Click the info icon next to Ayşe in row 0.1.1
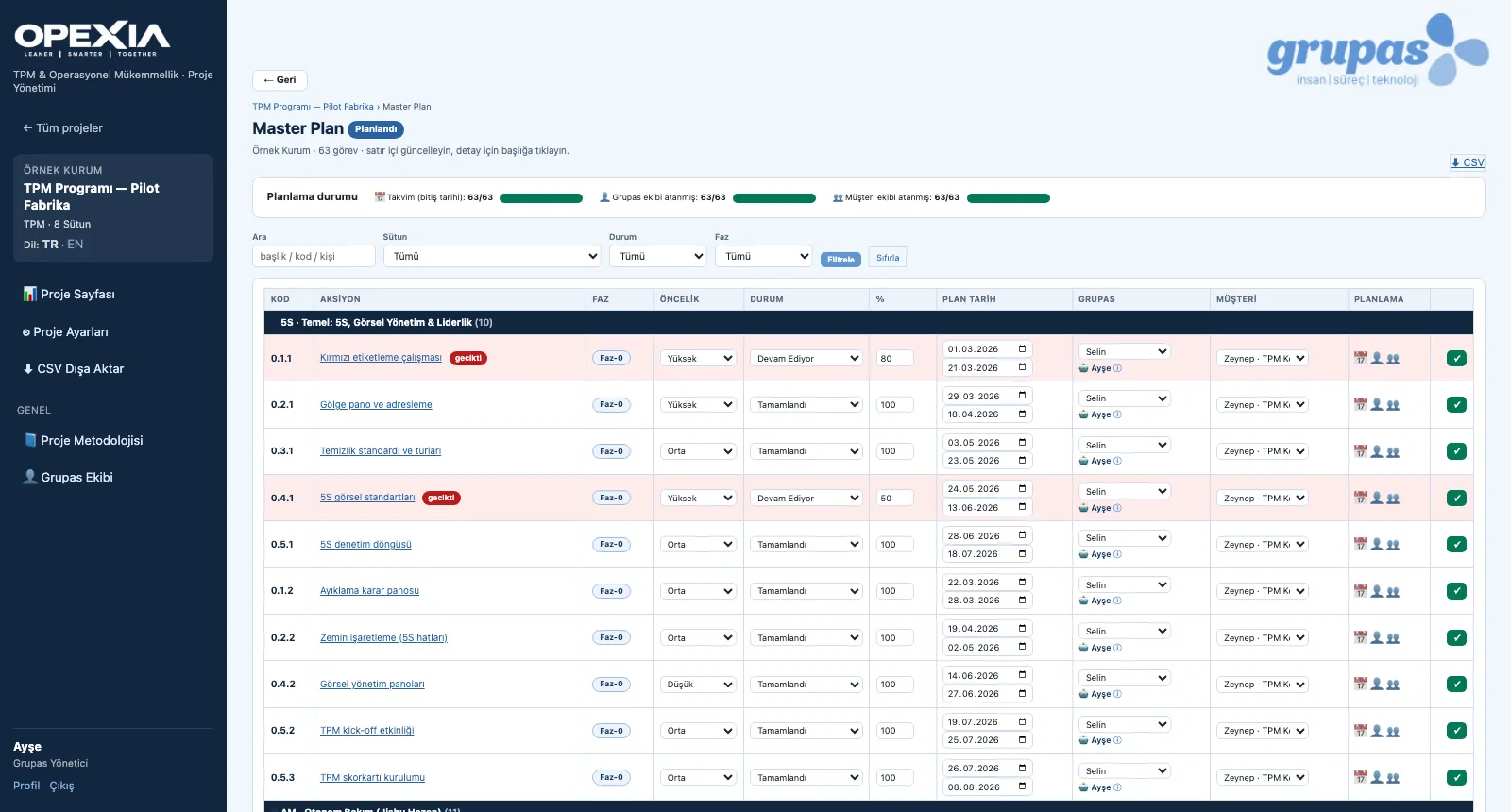 [1117, 368]
